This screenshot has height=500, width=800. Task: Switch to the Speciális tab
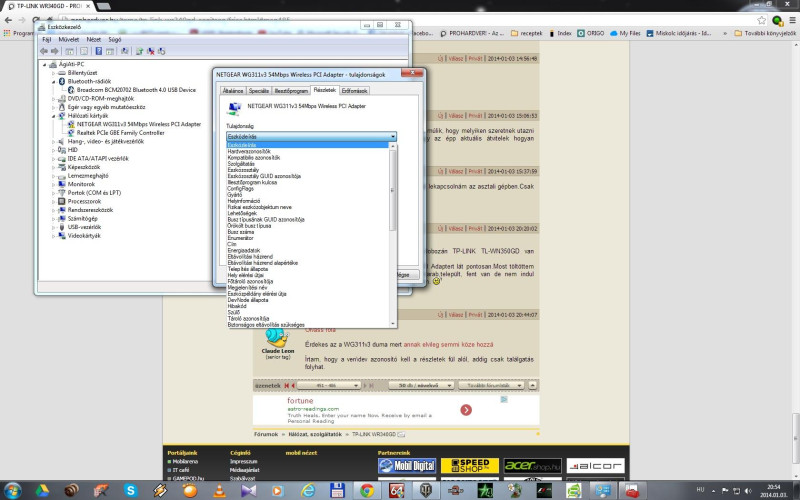coord(259,91)
